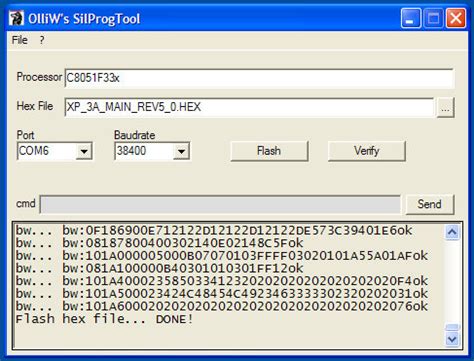The height and width of the screenshot is (361, 474).
Task: Click log line bw:081A100000B40301
Action: (159, 268)
